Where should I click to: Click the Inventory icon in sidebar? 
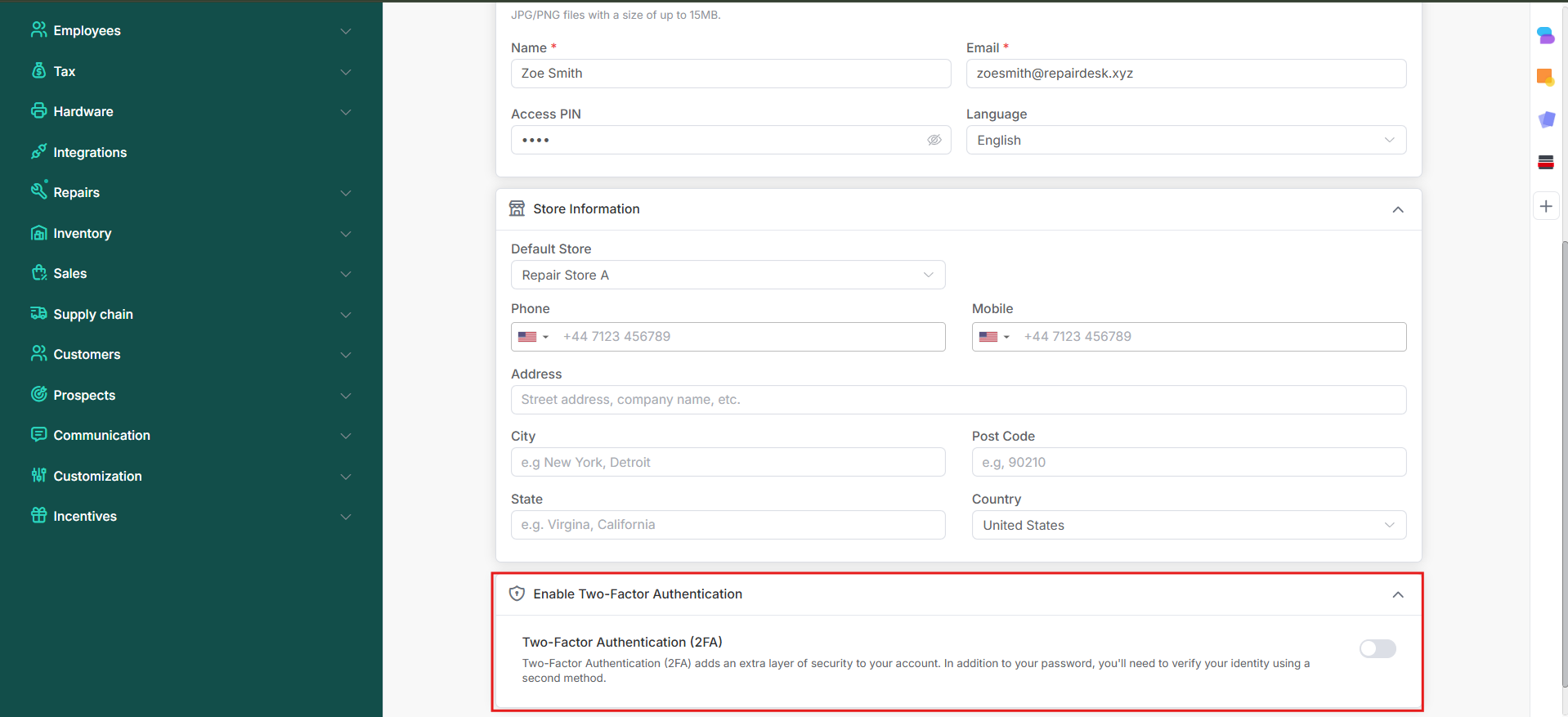point(38,233)
